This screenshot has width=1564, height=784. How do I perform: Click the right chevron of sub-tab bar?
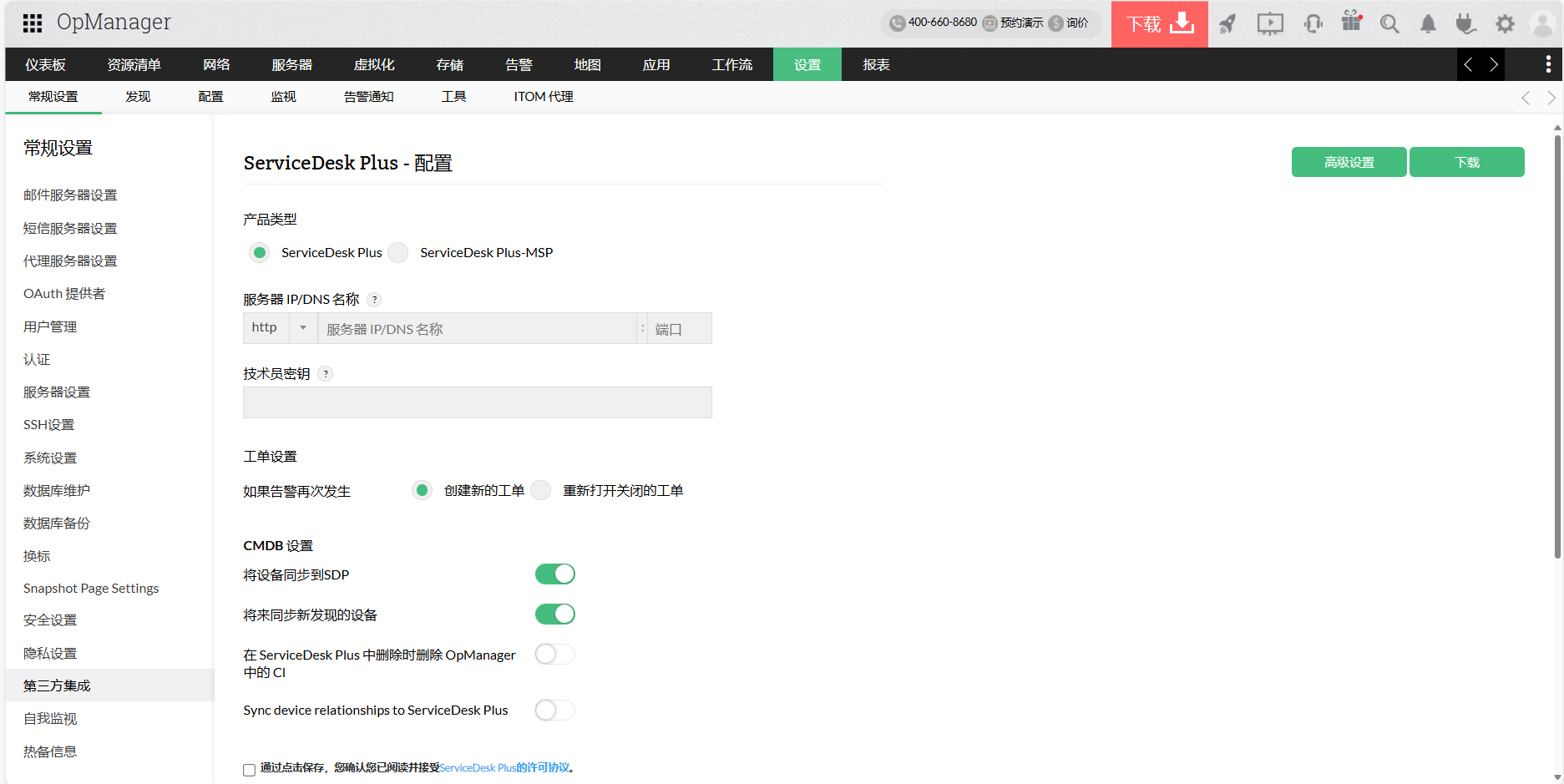pyautogui.click(x=1551, y=98)
